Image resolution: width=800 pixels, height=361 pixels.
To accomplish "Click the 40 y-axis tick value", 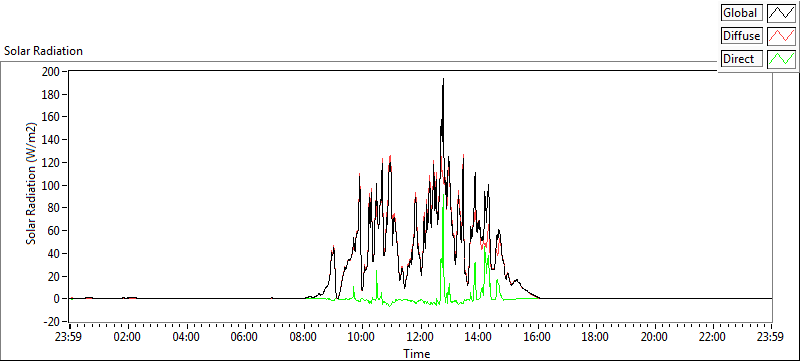I will click(54, 254).
